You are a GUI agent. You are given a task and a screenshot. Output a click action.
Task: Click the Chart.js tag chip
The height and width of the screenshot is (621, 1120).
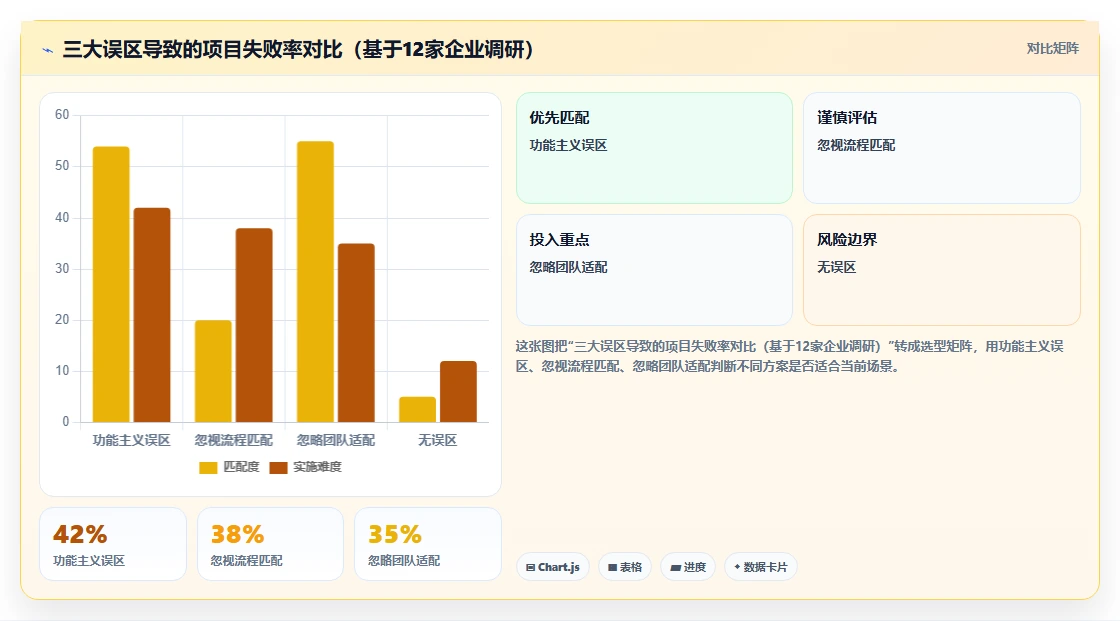coord(553,567)
